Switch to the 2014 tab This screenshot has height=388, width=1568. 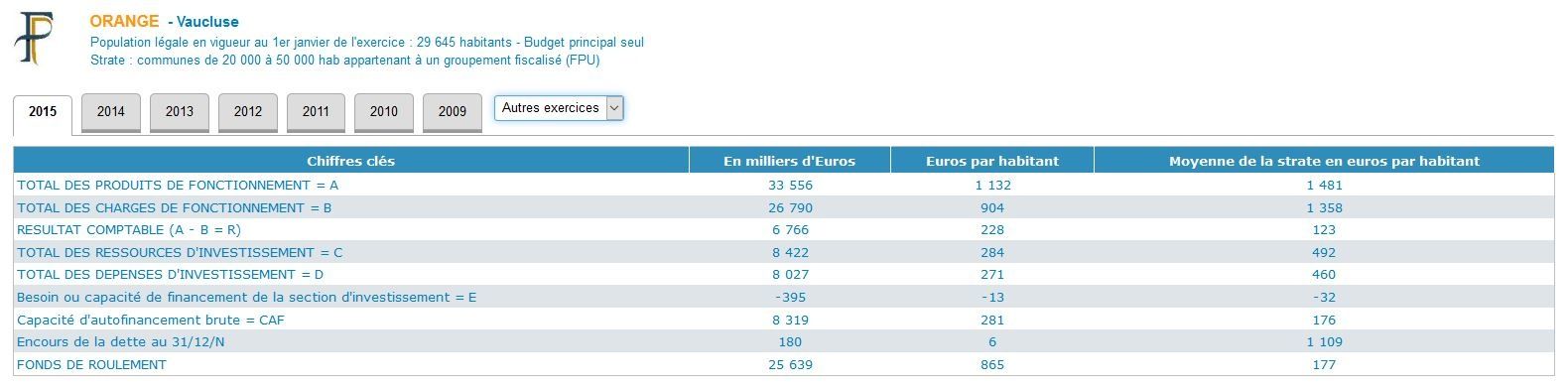[x=111, y=112]
